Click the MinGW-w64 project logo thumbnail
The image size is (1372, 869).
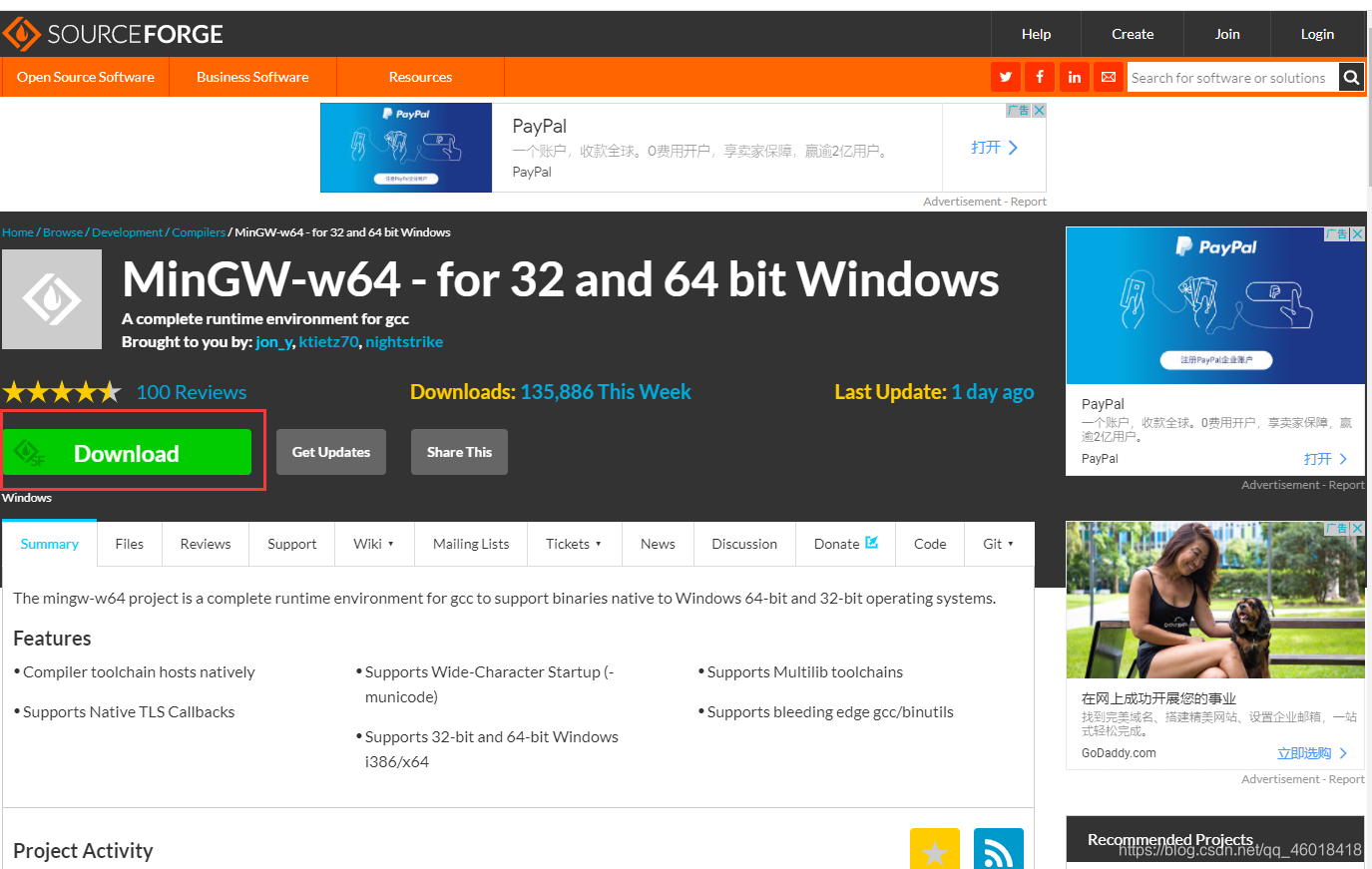pos(52,299)
